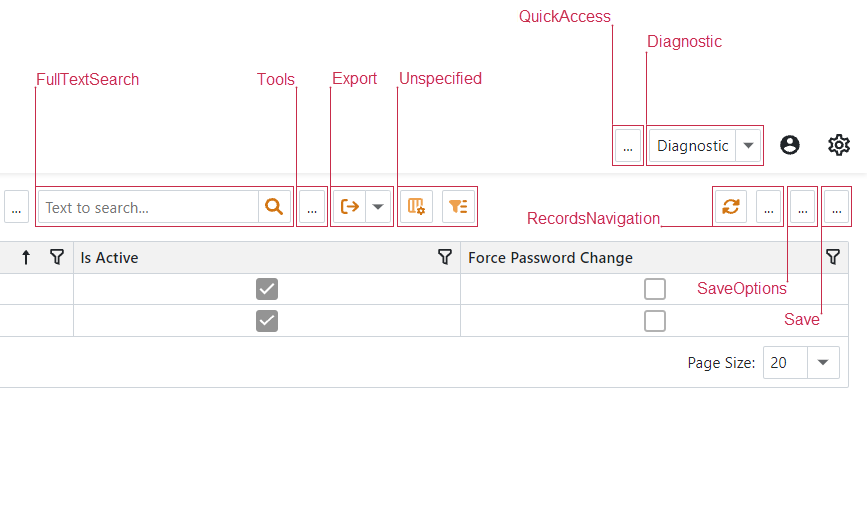Image resolution: width=867 pixels, height=512 pixels.
Task: Open the Export dropdown arrow
Action: 378,207
